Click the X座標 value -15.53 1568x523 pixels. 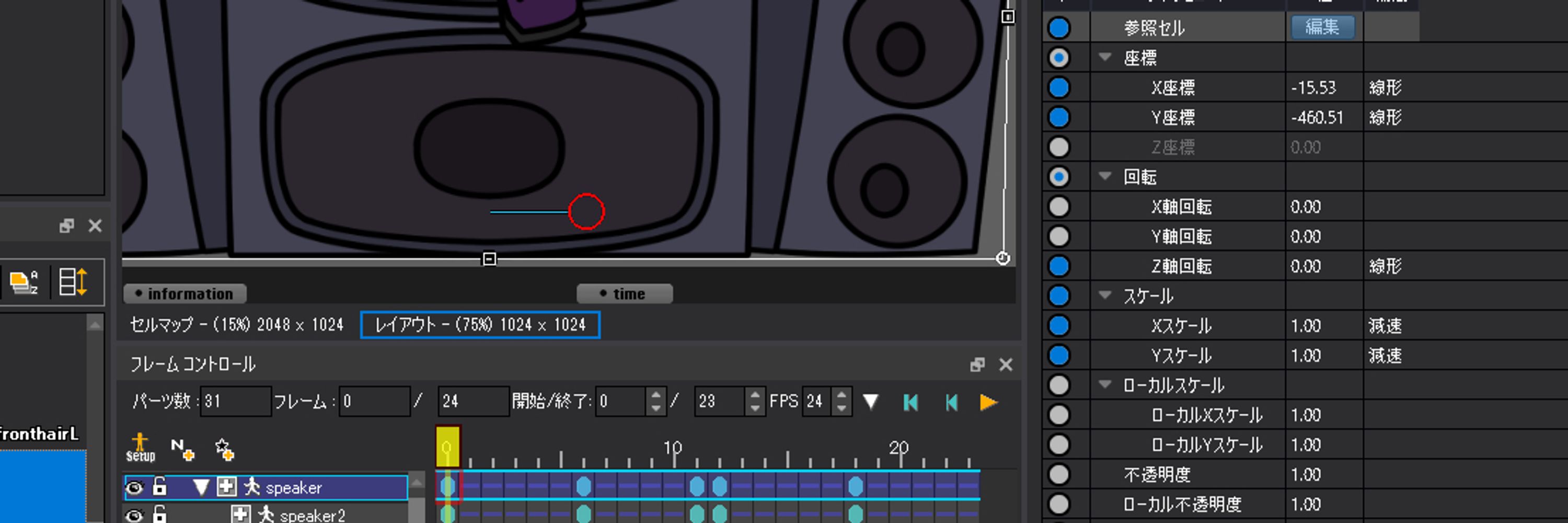[x=1313, y=88]
